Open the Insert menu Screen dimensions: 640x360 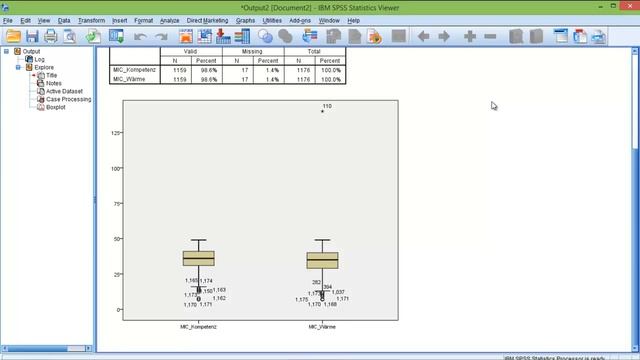pyautogui.click(x=120, y=20)
